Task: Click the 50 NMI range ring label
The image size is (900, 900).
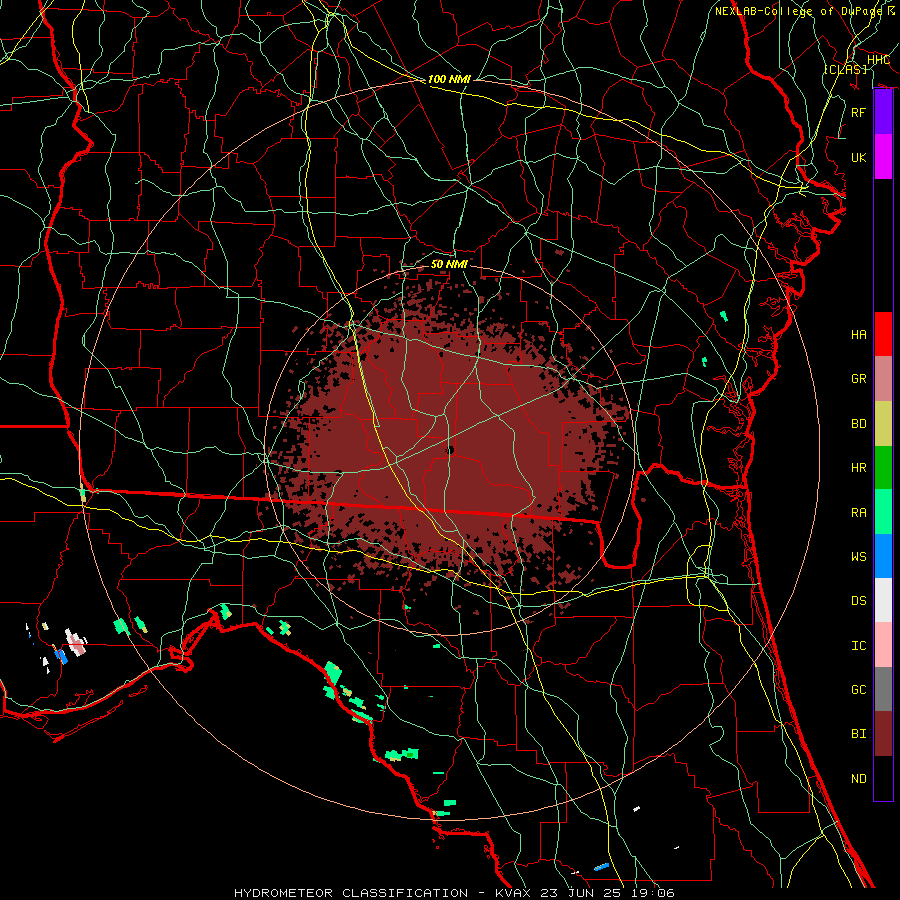Action: (449, 264)
